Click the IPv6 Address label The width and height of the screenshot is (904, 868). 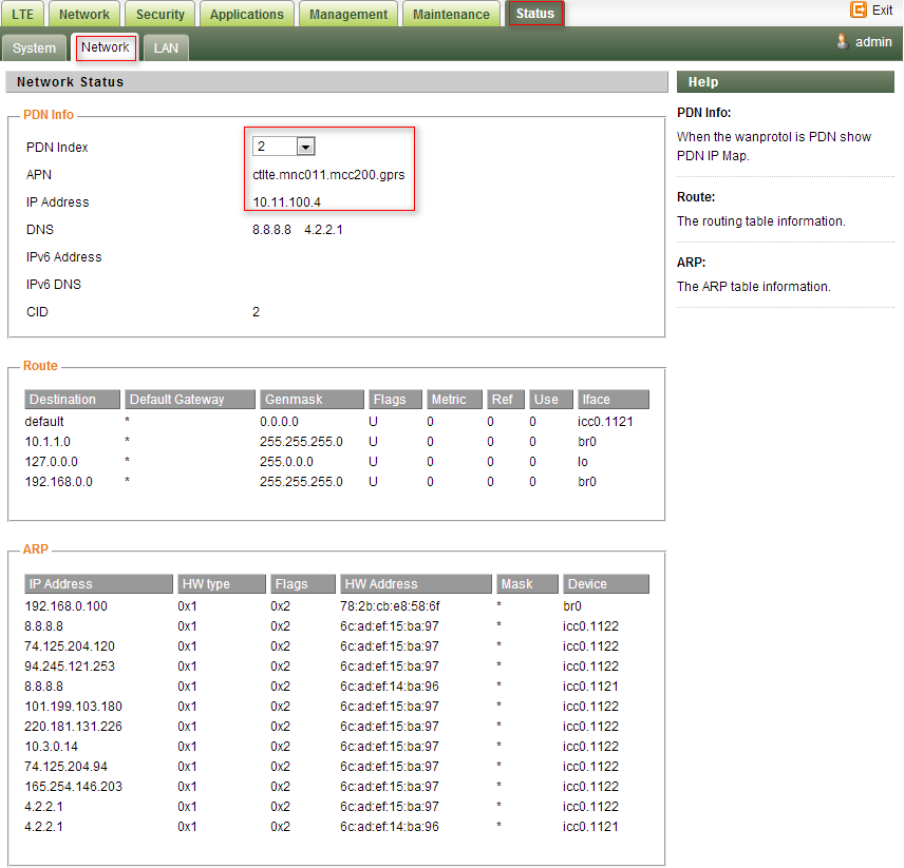[63, 257]
